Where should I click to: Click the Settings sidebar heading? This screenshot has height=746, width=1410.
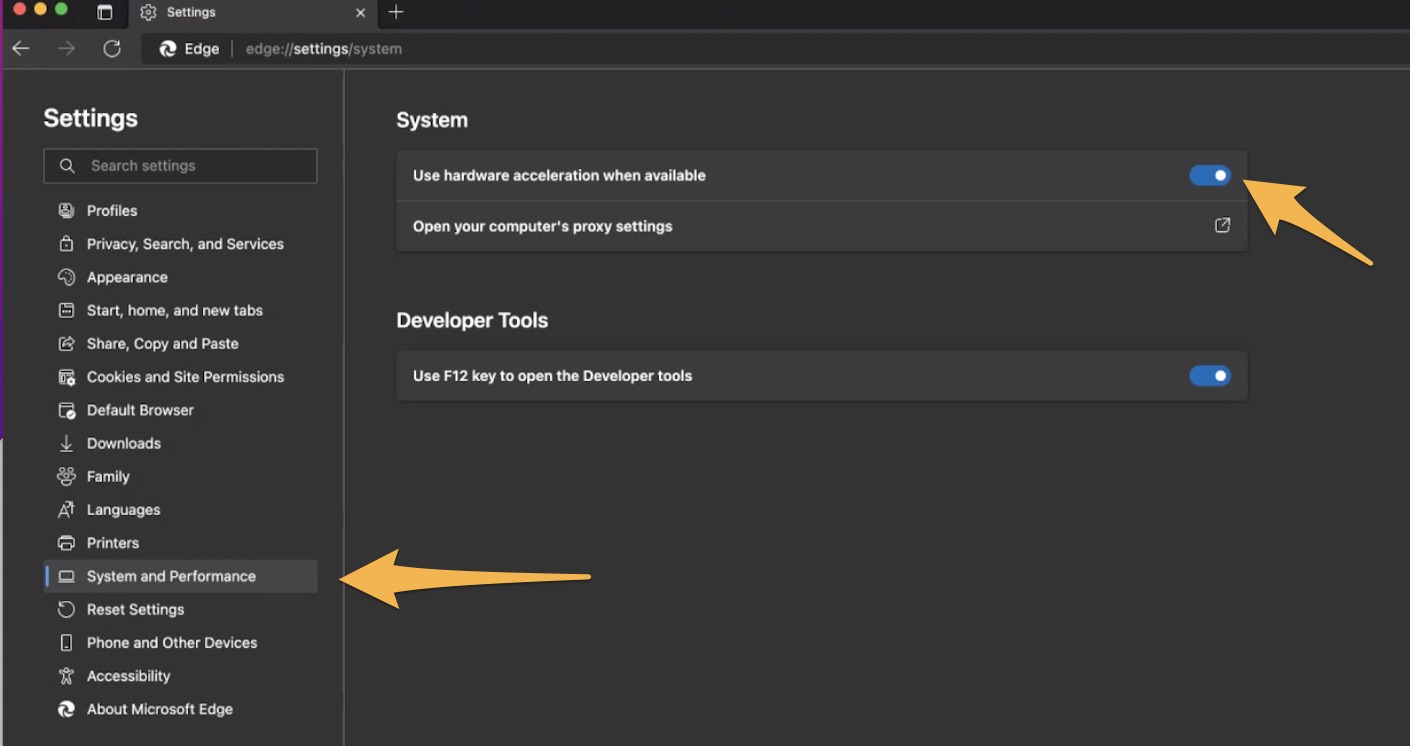(91, 118)
